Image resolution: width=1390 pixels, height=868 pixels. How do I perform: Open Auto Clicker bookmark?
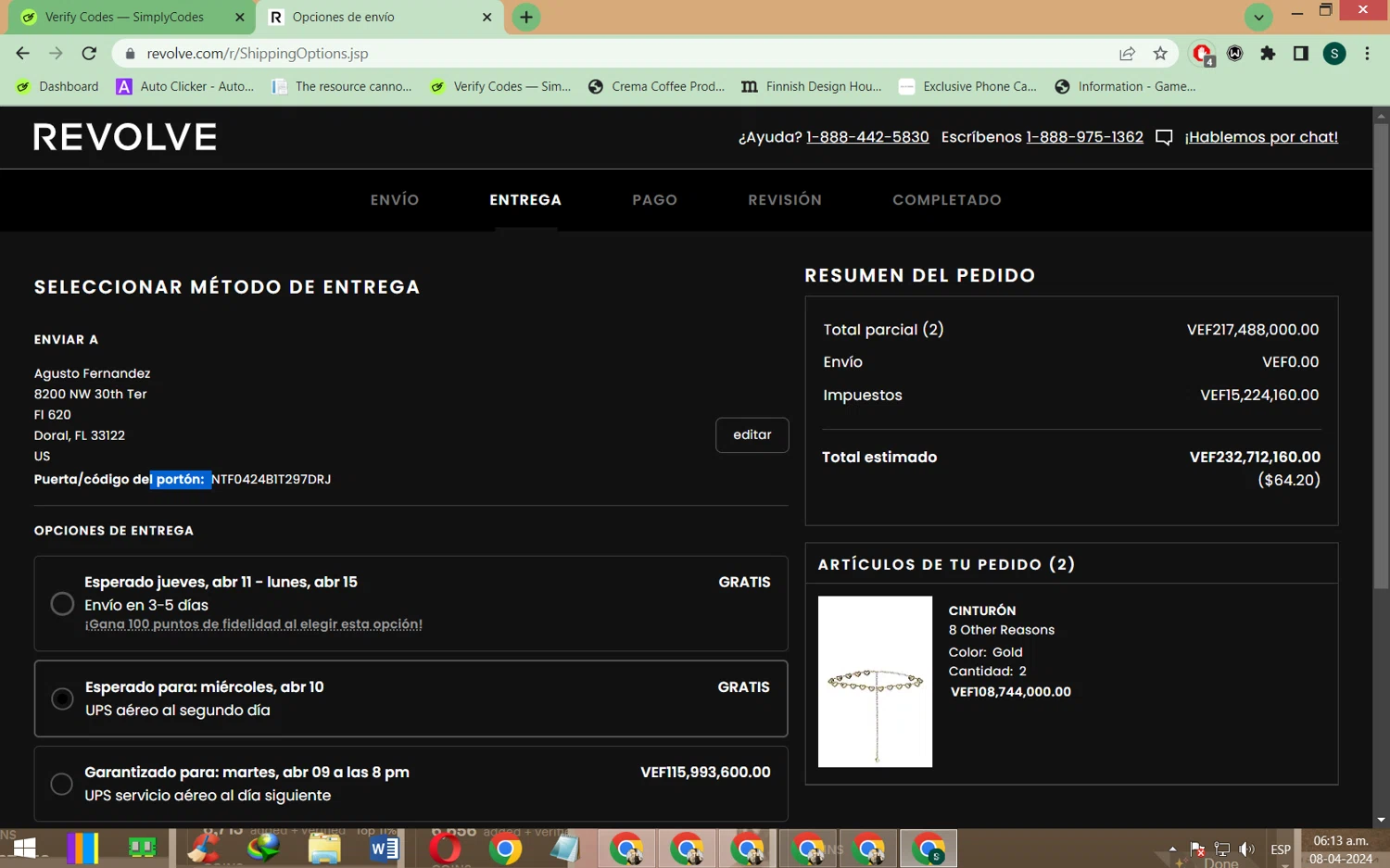[185, 86]
